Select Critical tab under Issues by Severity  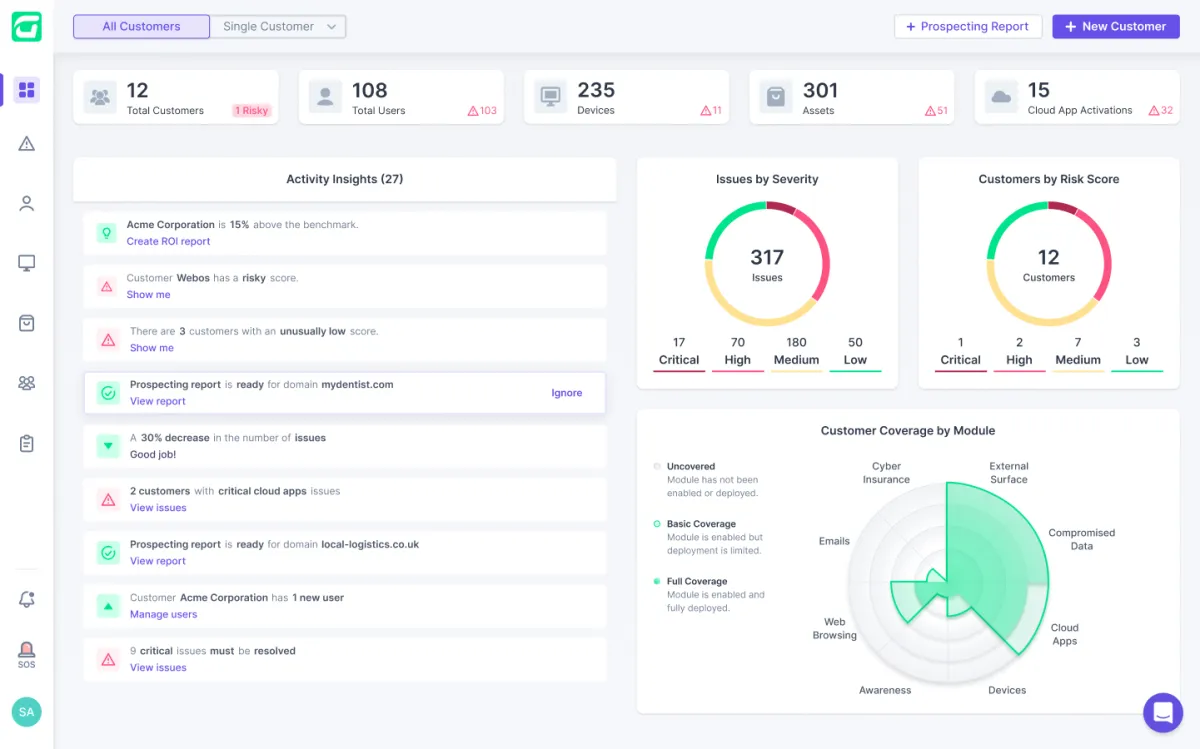(679, 352)
